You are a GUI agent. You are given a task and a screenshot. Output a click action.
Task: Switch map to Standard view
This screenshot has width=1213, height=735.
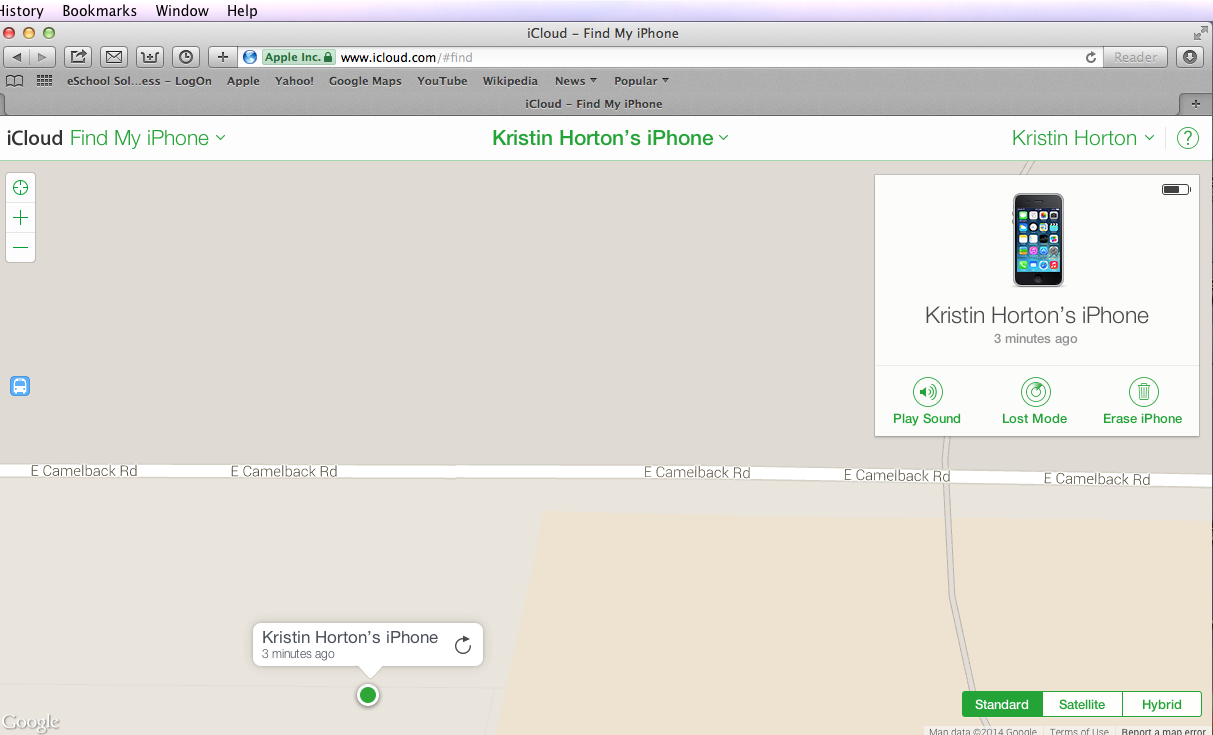[x=1002, y=704]
